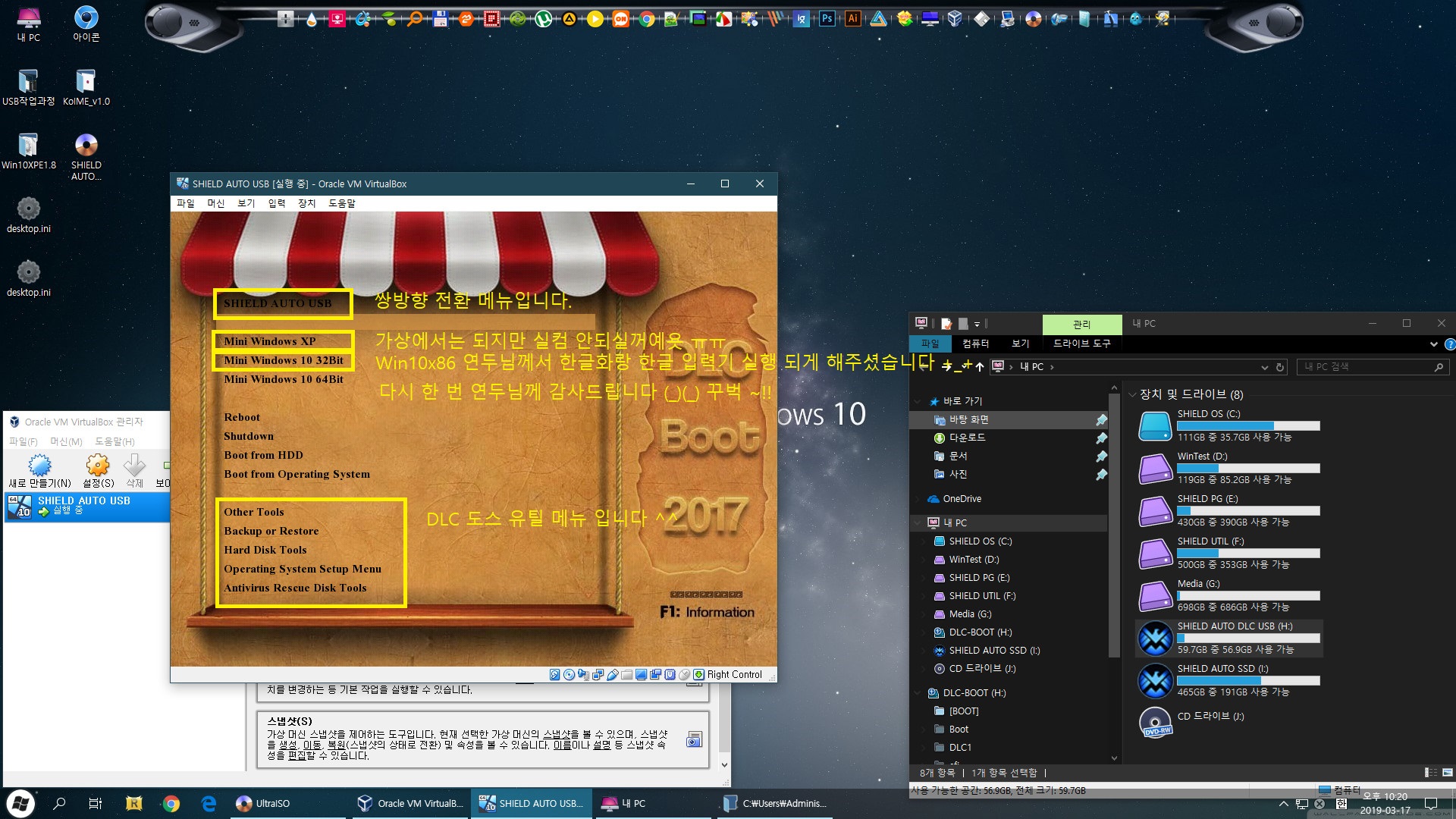The height and width of the screenshot is (819, 1456).
Task: Open the address bar history dropdown
Action: click(x=1264, y=367)
